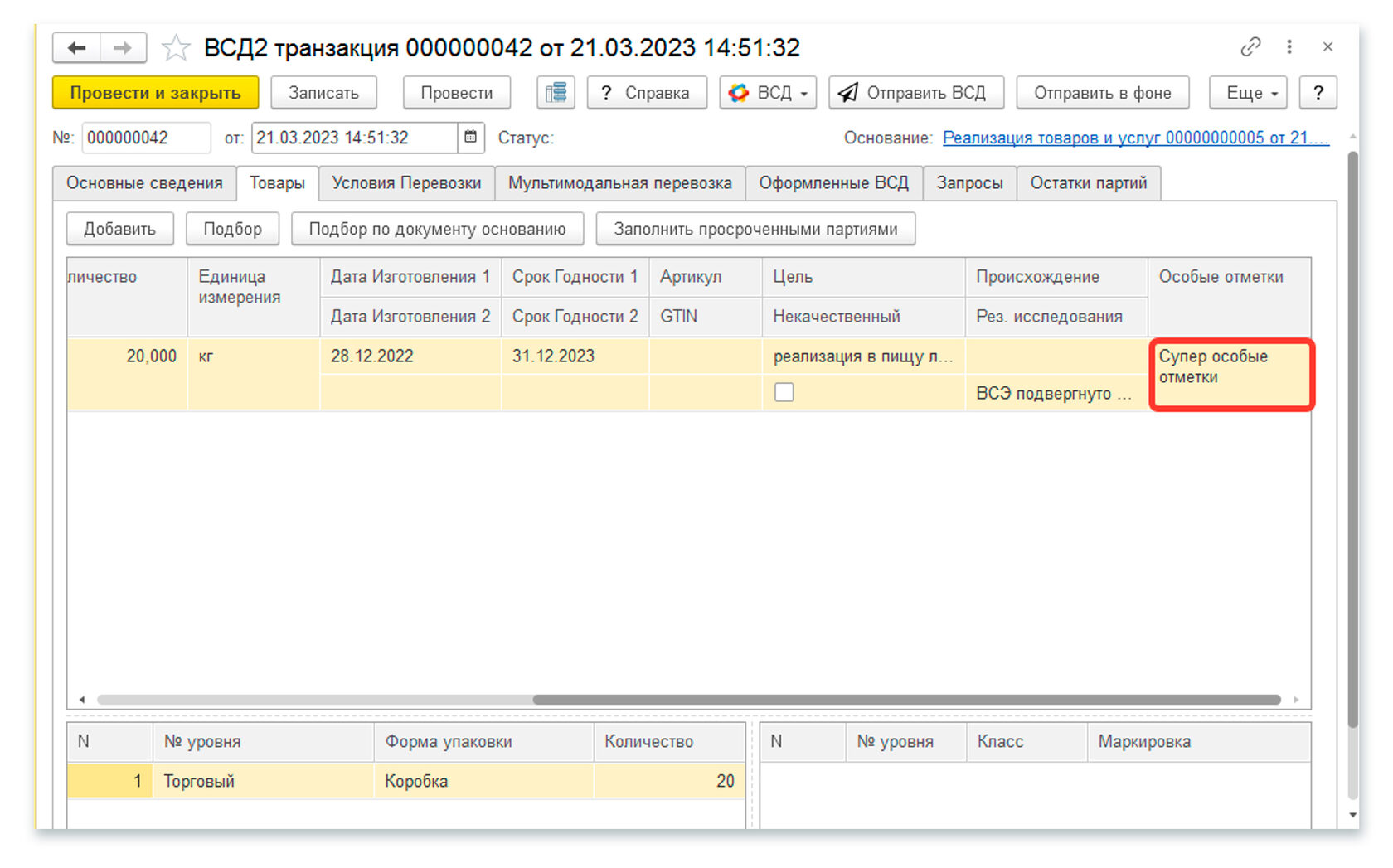
Task: Close the ВСД2 транзакция form
Action: (1327, 47)
